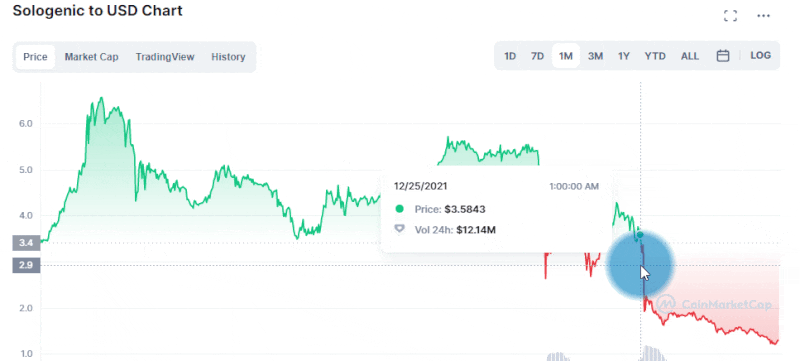This screenshot has height=361, width=800.
Task: Click the 3.4 price axis marker
Action: 26,243
